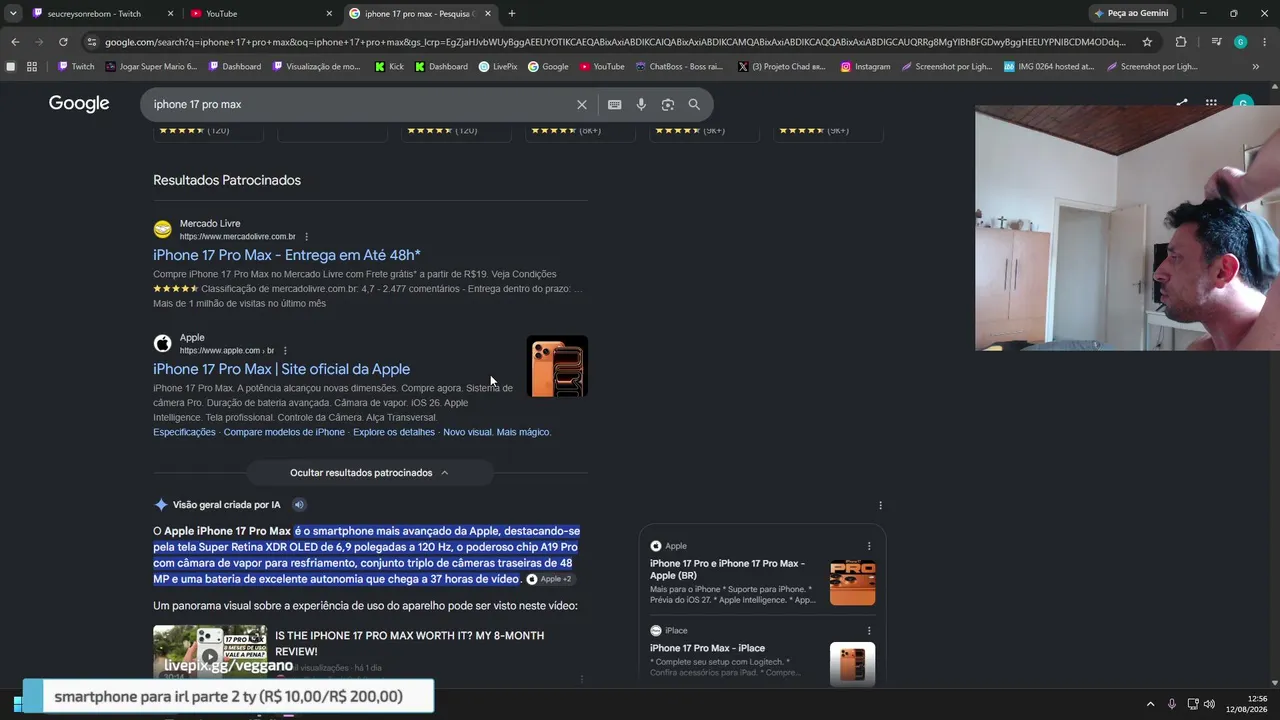This screenshot has width=1280, height=720.
Task: Open the Jogar Super Mario 6 bookmark
Action: [x=153, y=67]
